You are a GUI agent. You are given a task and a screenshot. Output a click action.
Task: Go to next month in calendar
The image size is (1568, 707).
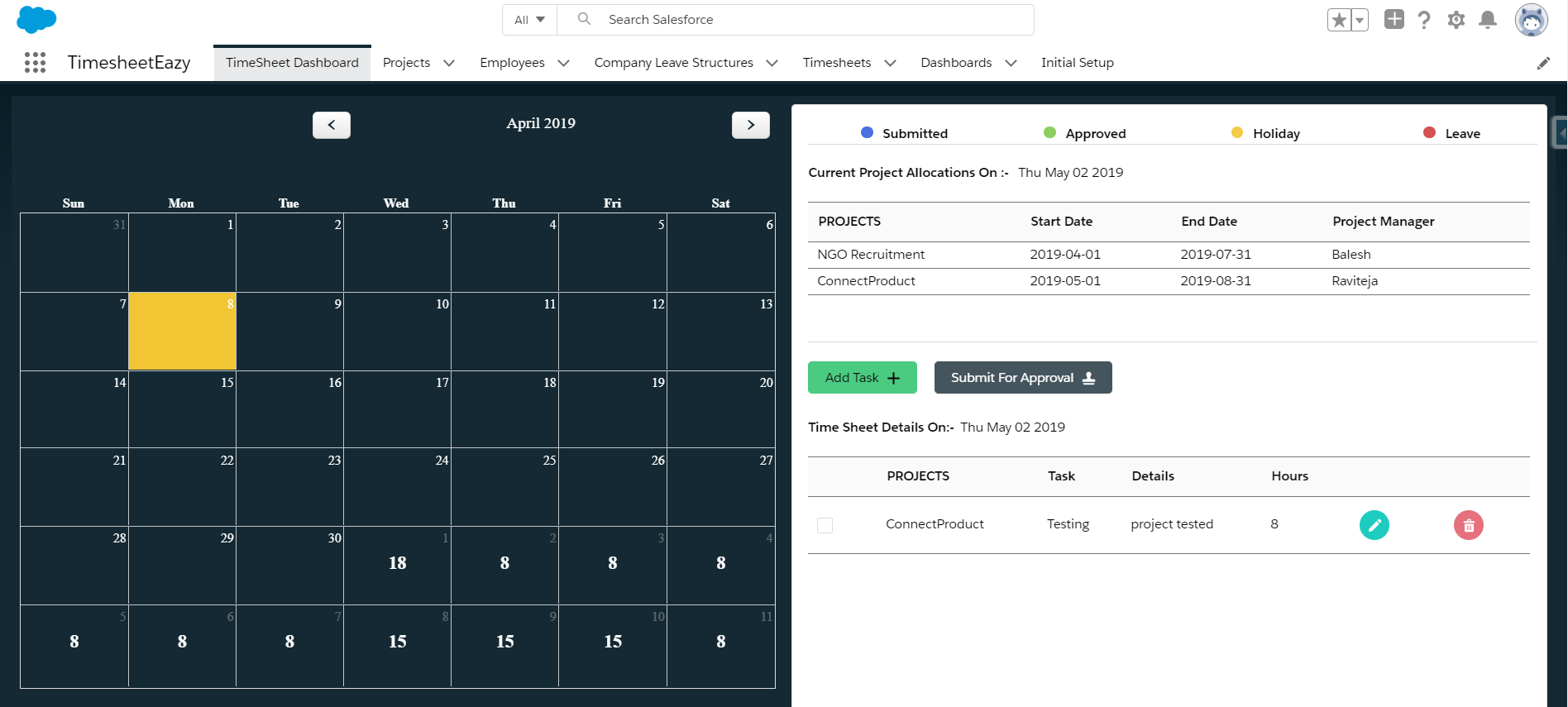[751, 125]
